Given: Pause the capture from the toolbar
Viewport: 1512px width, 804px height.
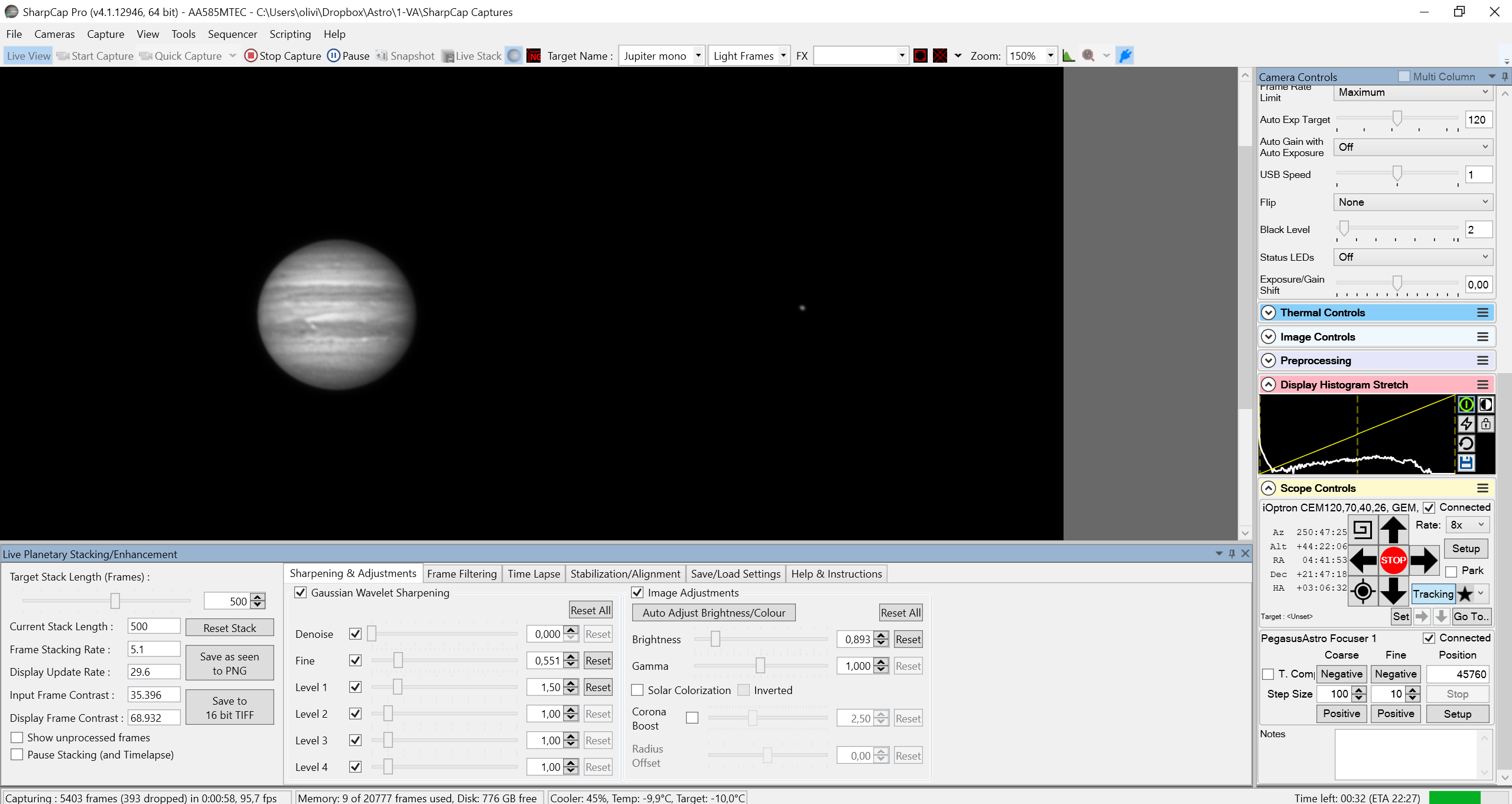Looking at the screenshot, I should (x=349, y=56).
